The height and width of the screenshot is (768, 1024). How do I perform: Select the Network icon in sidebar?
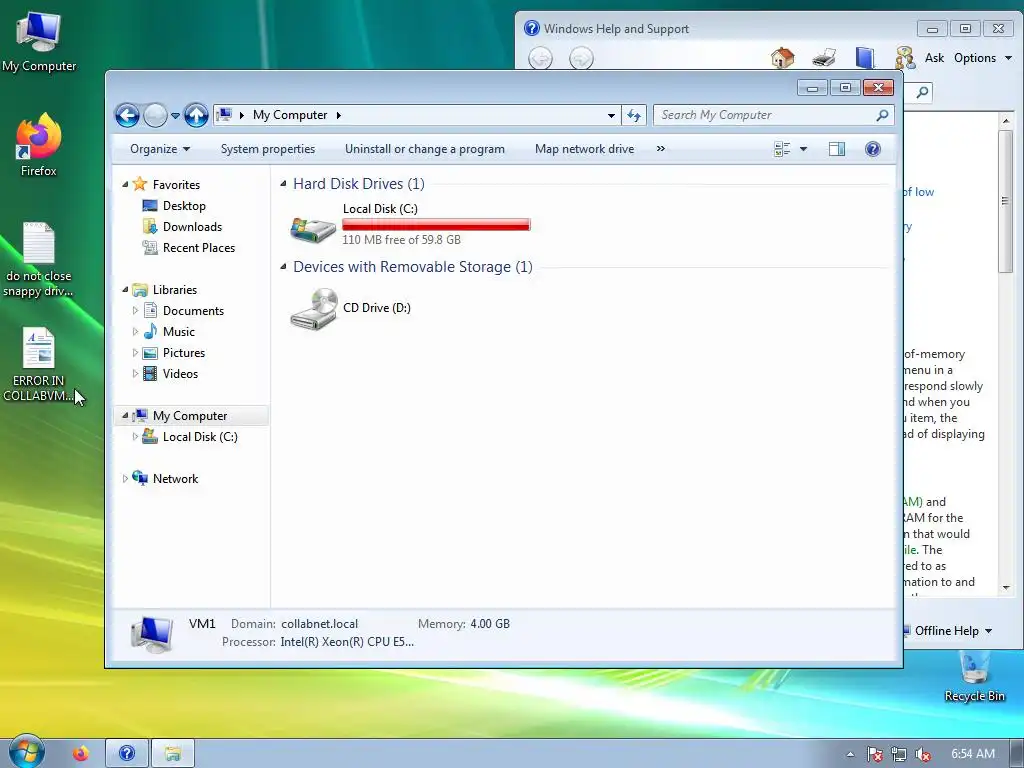tap(140, 478)
